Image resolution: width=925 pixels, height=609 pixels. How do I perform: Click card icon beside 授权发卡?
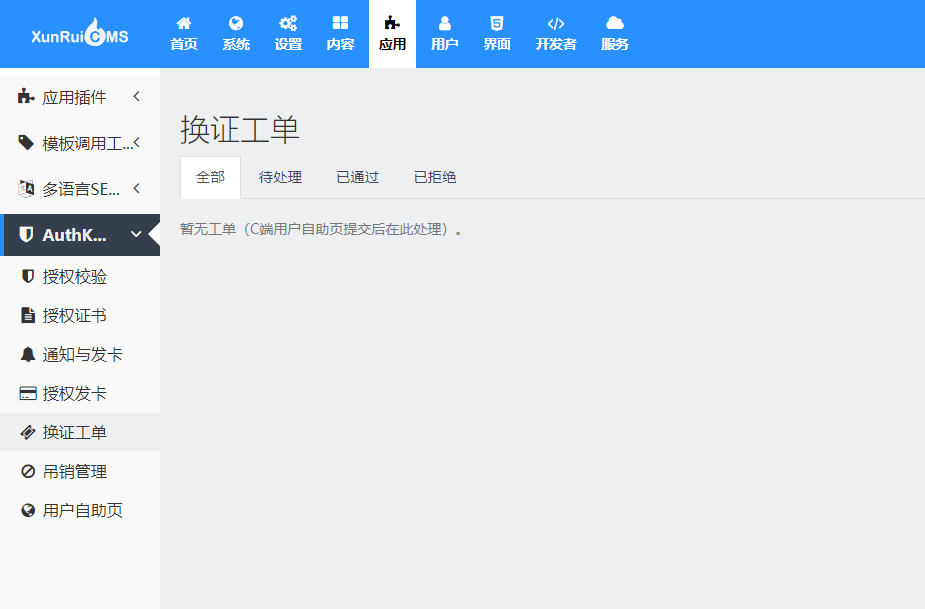(x=28, y=393)
